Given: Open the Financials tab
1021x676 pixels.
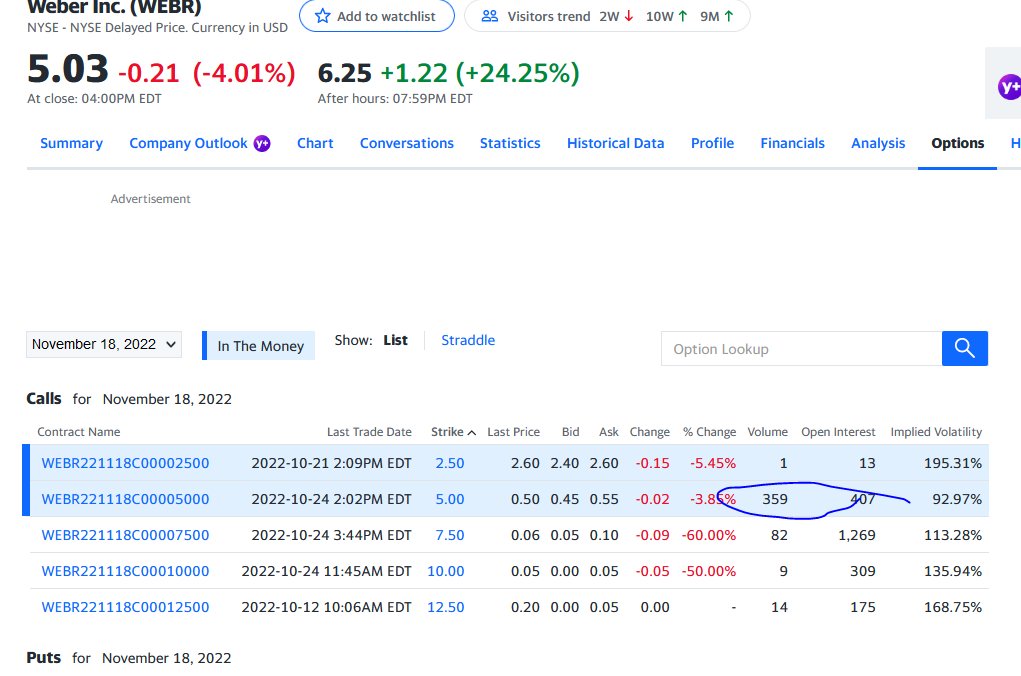Looking at the screenshot, I should 792,143.
